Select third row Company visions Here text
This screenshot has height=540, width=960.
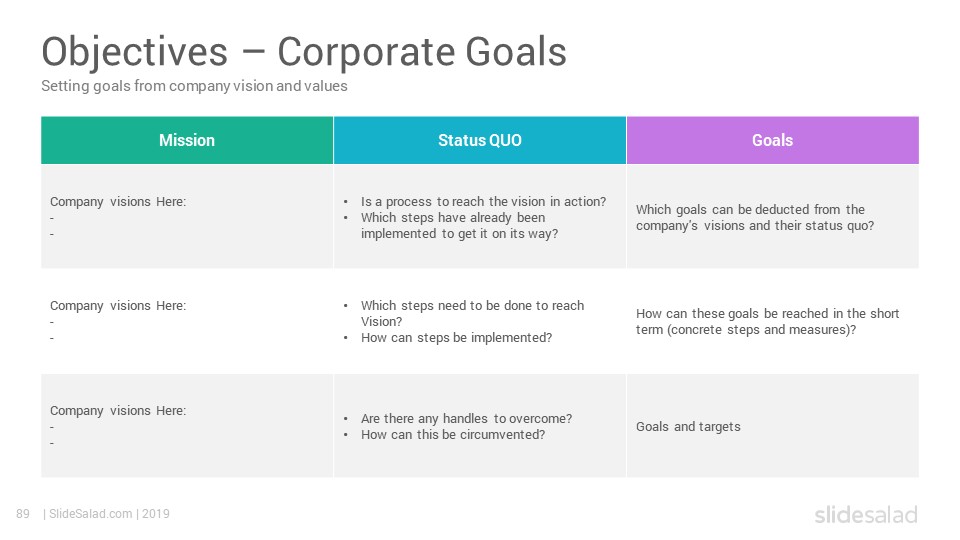tap(118, 411)
